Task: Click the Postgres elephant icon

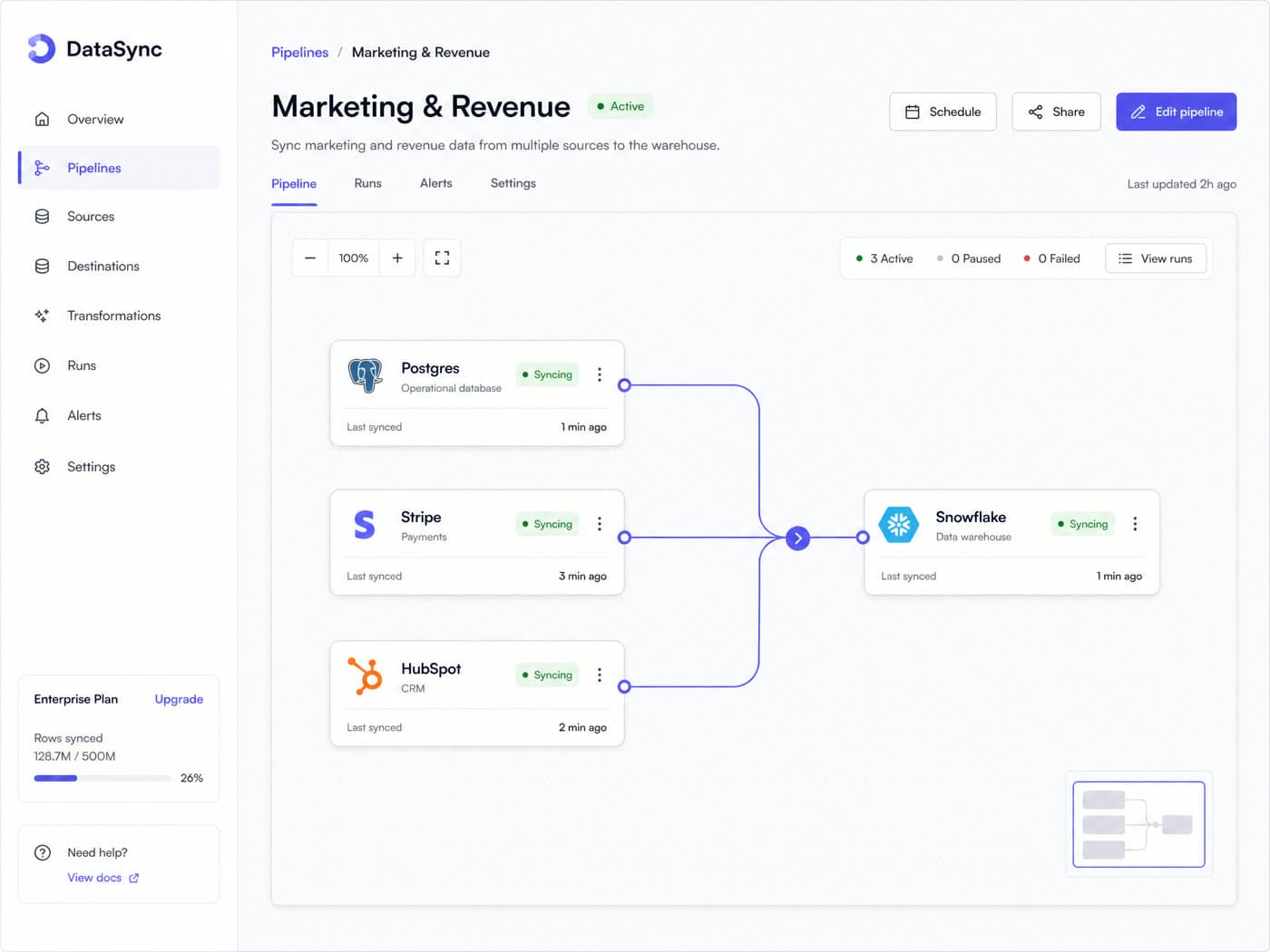Action: click(365, 374)
